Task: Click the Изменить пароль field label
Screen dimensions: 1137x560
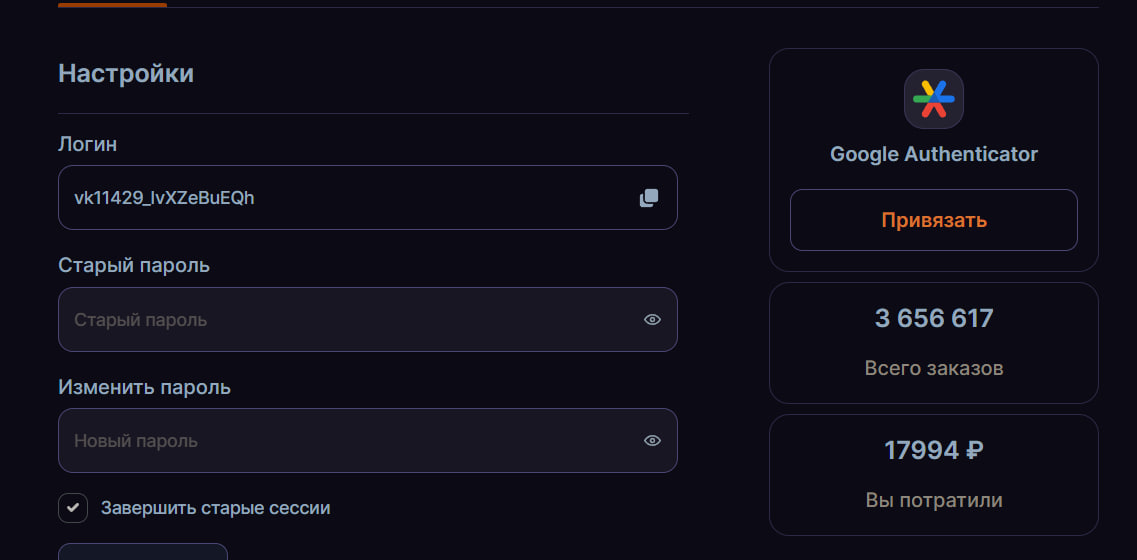Action: (144, 387)
